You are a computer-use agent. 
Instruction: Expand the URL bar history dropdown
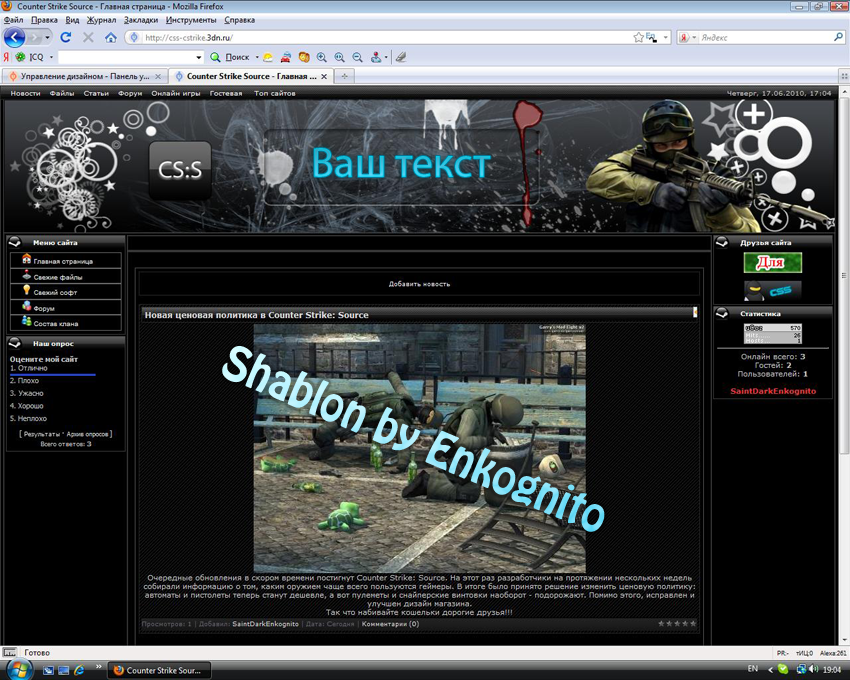[x=666, y=37]
